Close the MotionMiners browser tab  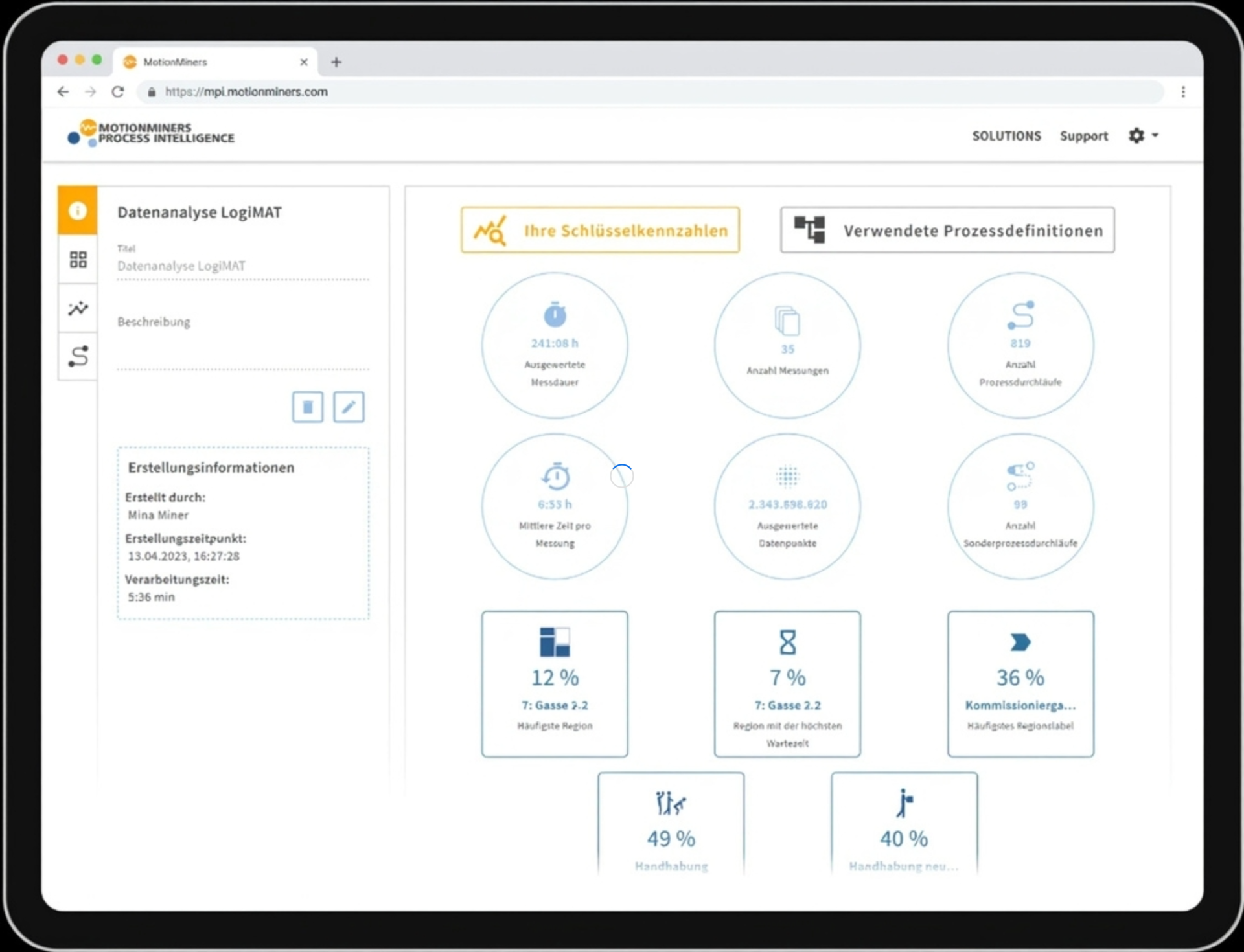[304, 62]
